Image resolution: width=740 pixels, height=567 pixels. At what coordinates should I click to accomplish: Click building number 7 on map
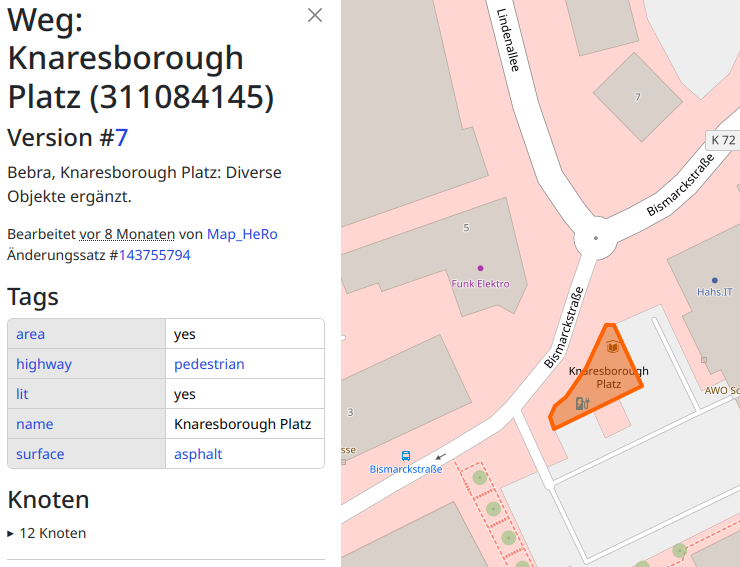pos(638,97)
